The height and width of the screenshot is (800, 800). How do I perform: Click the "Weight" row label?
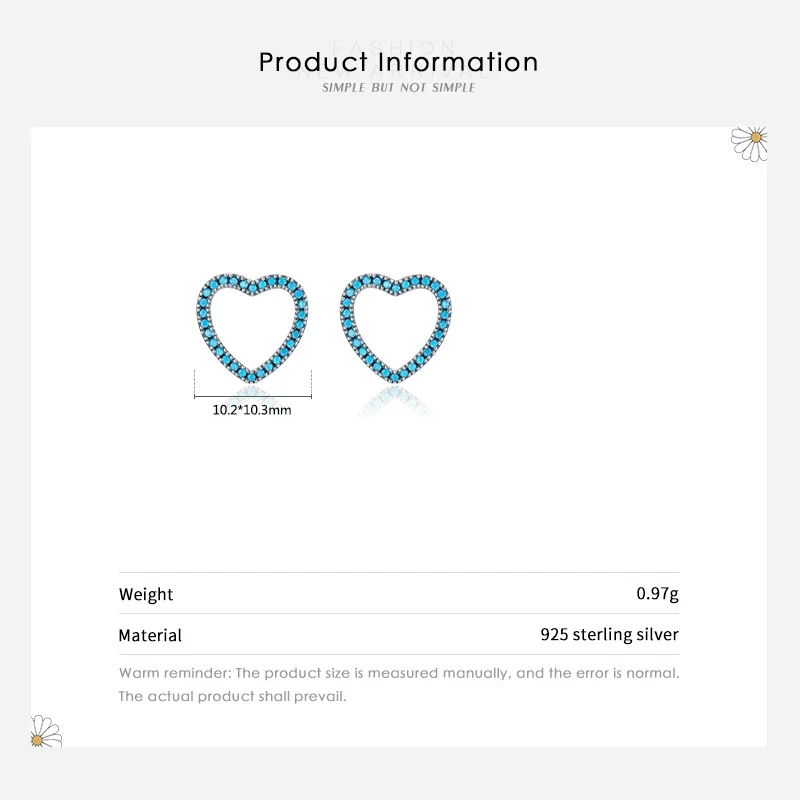[146, 594]
